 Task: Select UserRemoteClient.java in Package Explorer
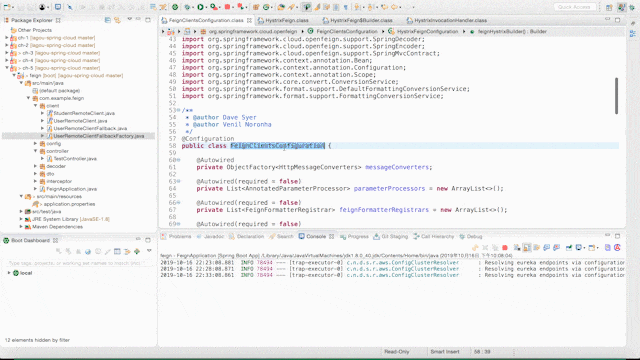[80, 121]
